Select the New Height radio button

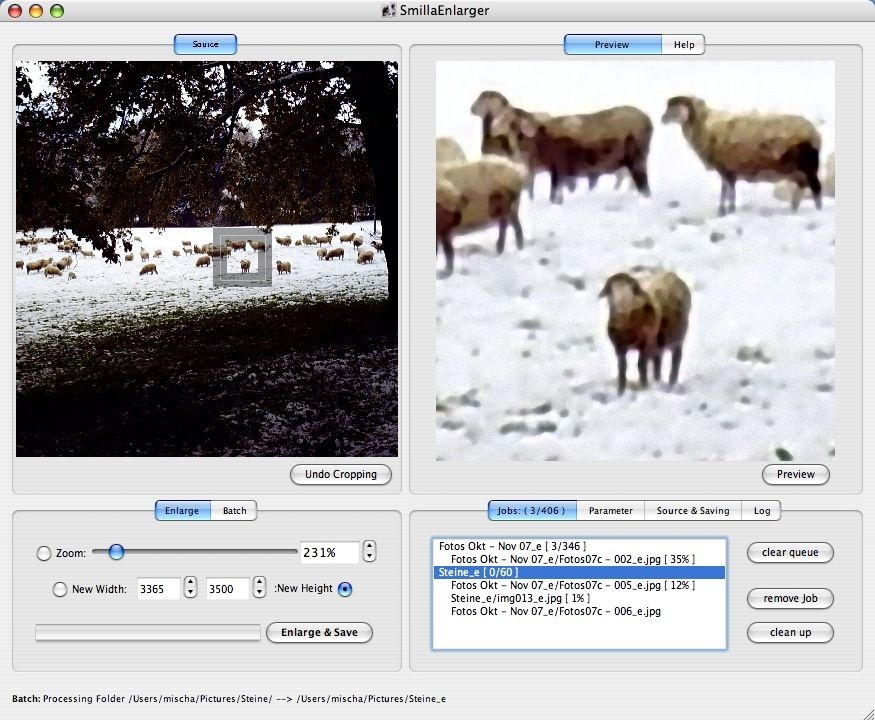tap(345, 589)
